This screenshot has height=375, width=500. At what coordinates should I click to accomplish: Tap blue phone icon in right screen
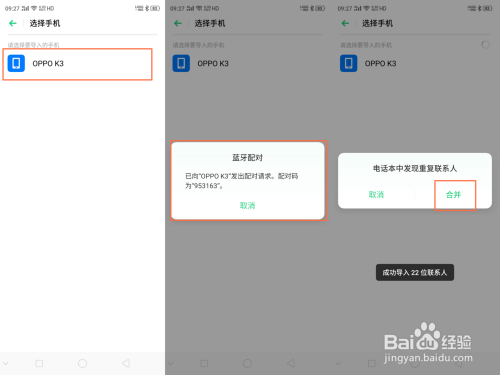[x=349, y=63]
